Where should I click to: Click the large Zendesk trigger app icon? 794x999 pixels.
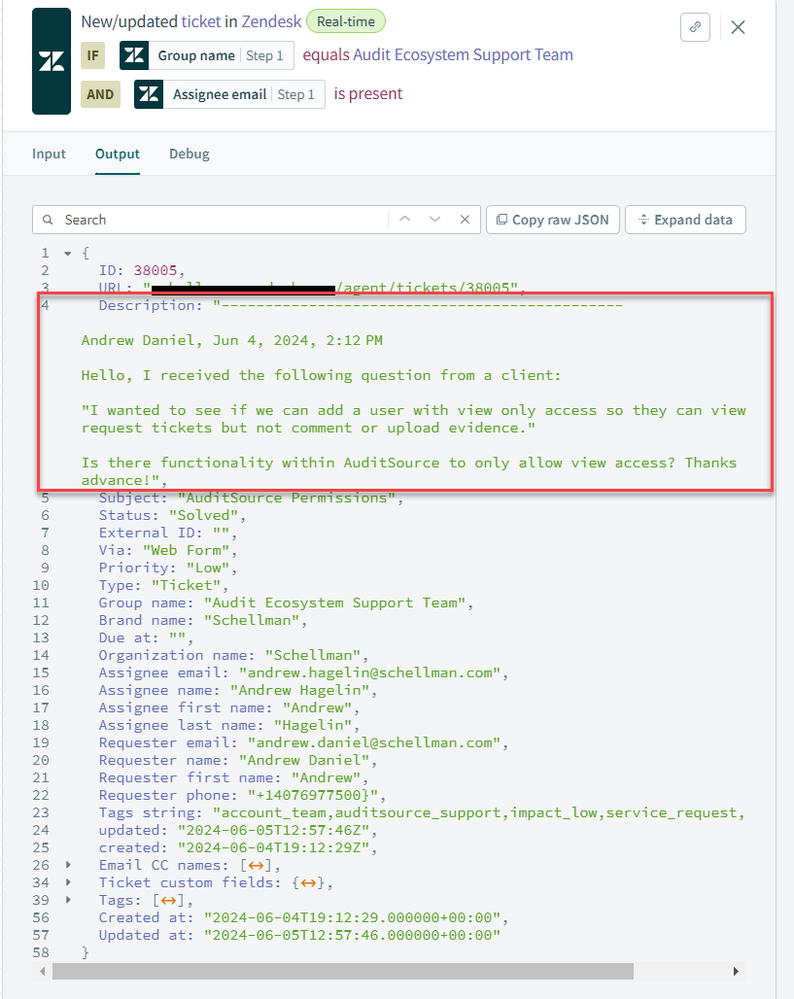coord(52,61)
